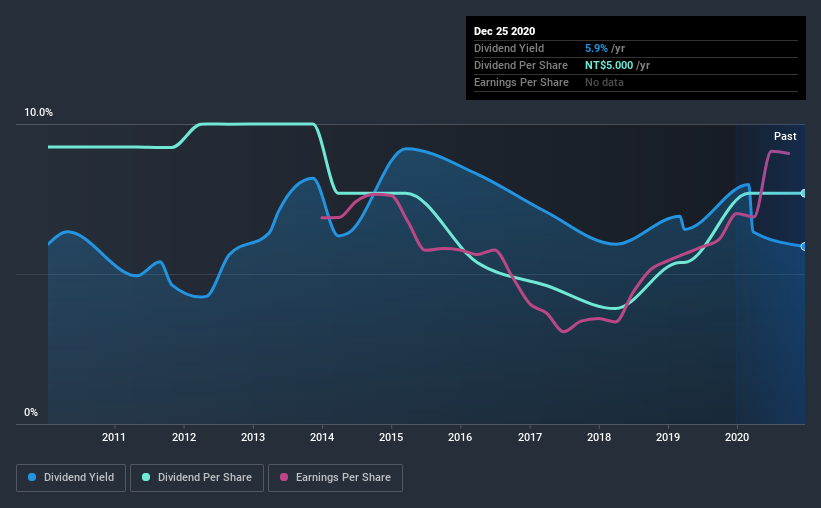Click the tooltip Dividend Per Share row label
This screenshot has width=821, height=508.
pyautogui.click(x=520, y=65)
